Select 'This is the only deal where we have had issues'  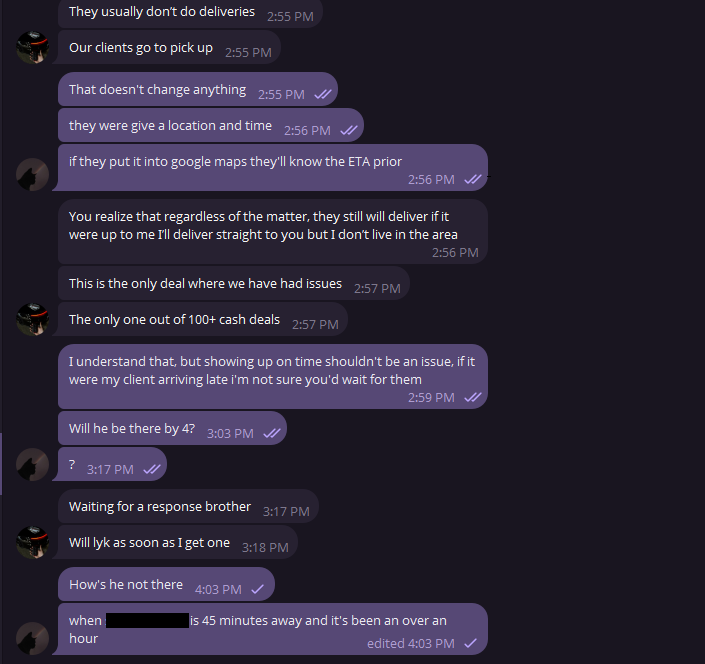(x=234, y=283)
